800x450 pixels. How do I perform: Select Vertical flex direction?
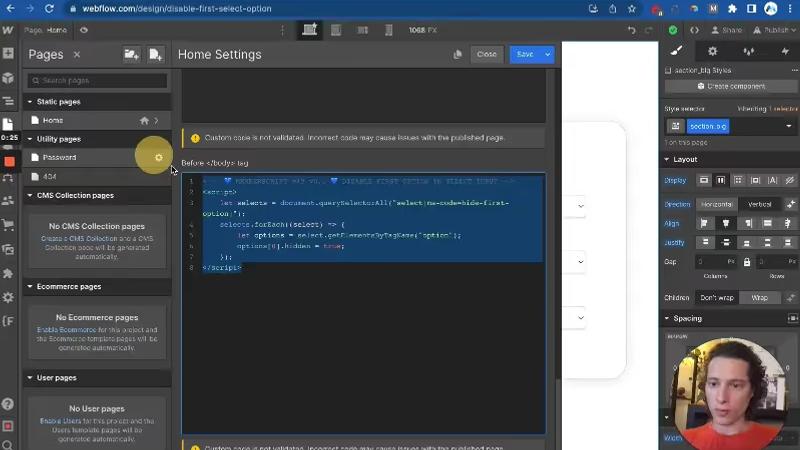pos(759,204)
